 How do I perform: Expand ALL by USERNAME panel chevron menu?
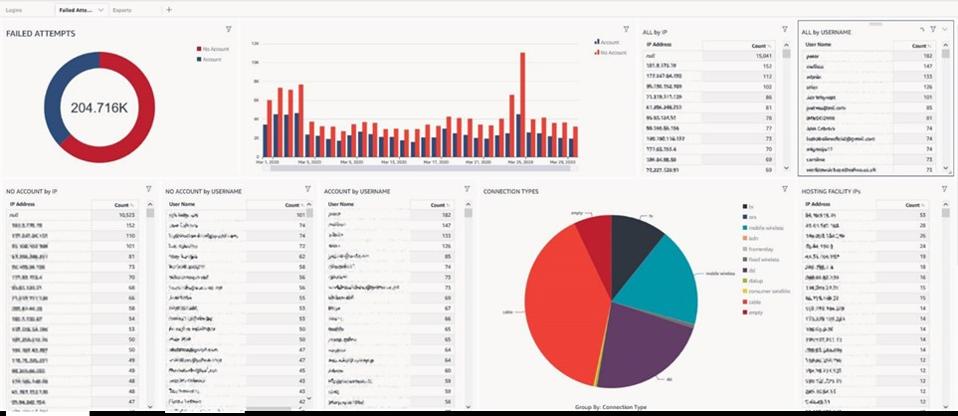945,30
